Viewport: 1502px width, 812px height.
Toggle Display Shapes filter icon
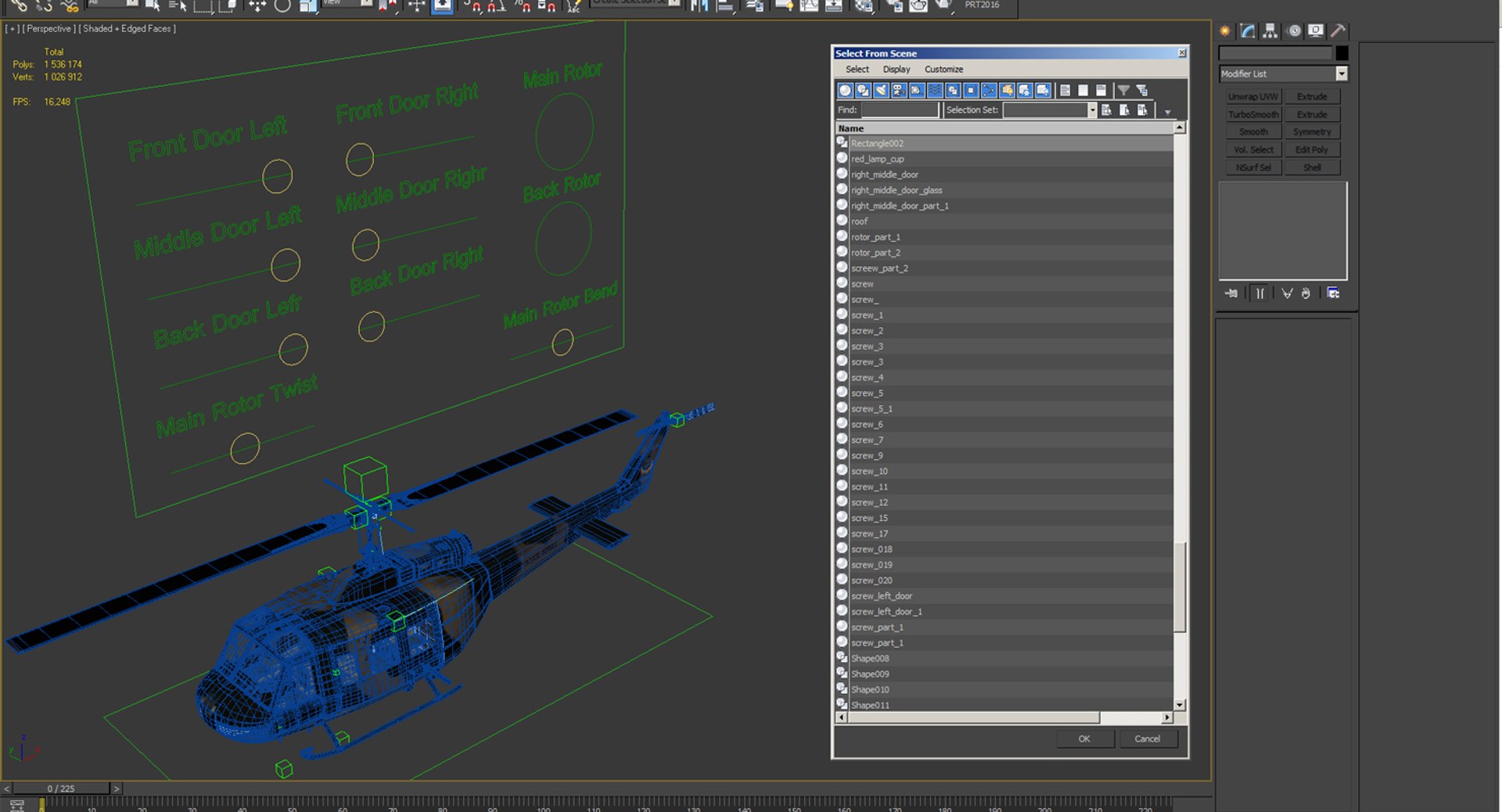coord(863,90)
